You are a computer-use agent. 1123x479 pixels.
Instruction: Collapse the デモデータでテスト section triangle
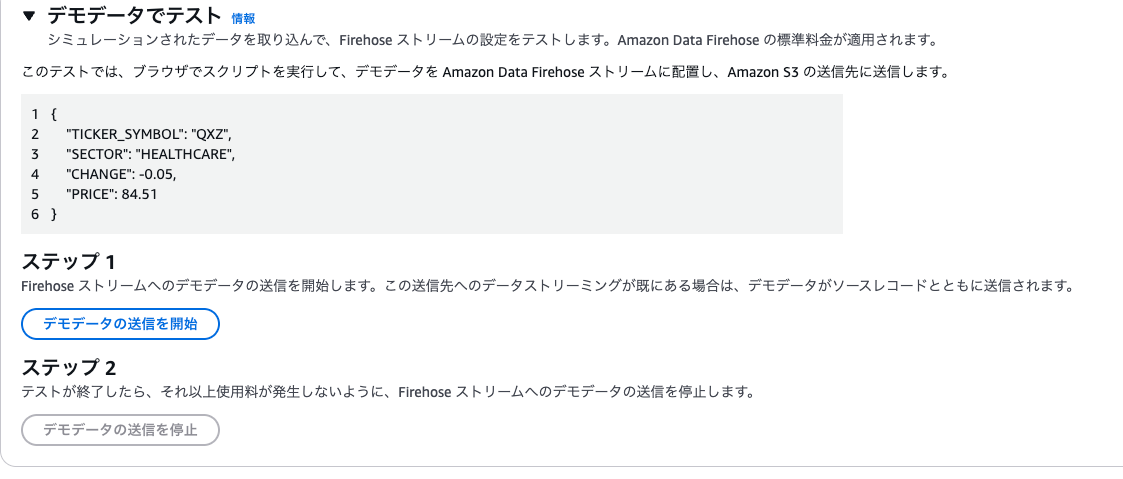click(29, 16)
